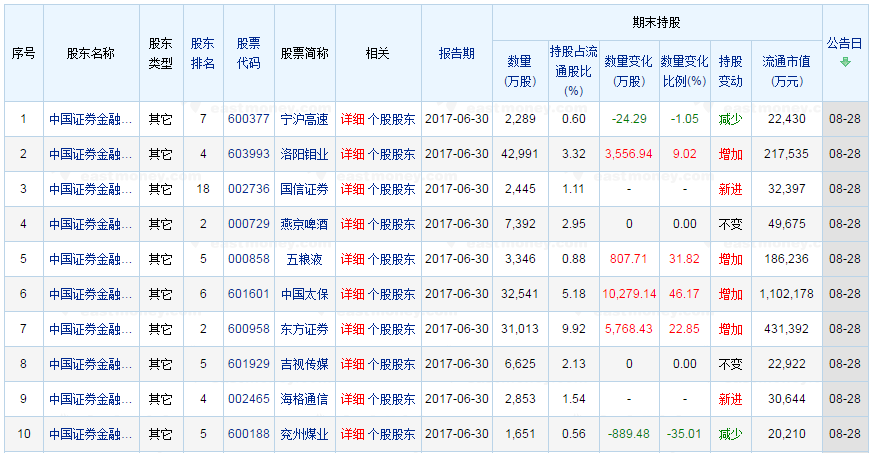Open stock code 002465 link
This screenshot has height=453, width=873.
(x=248, y=399)
